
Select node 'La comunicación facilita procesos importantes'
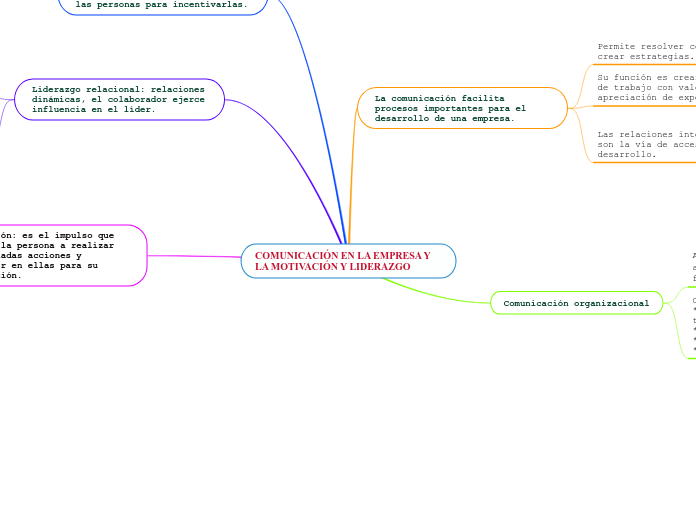(462, 108)
